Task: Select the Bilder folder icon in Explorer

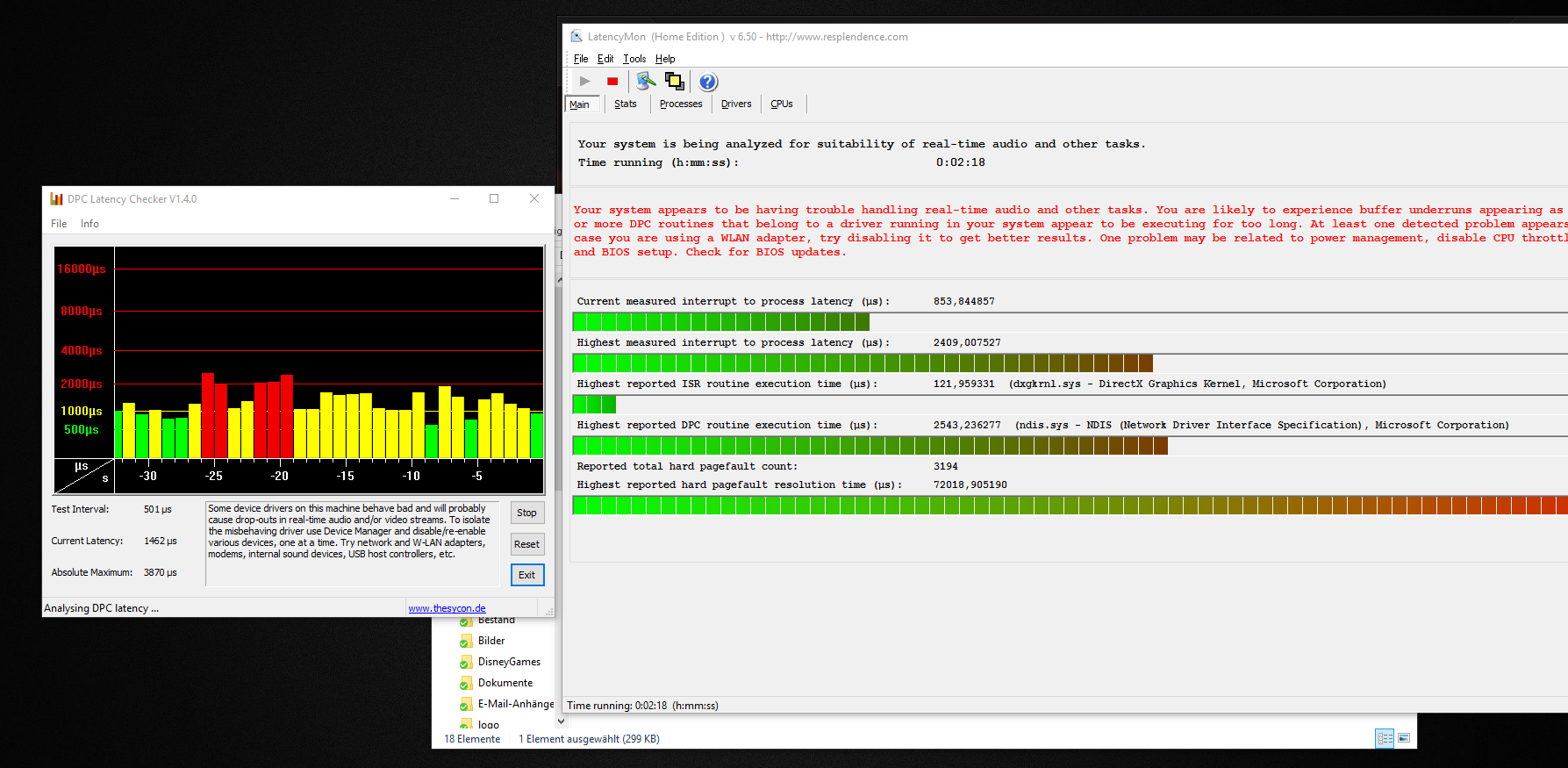Action: (x=467, y=641)
